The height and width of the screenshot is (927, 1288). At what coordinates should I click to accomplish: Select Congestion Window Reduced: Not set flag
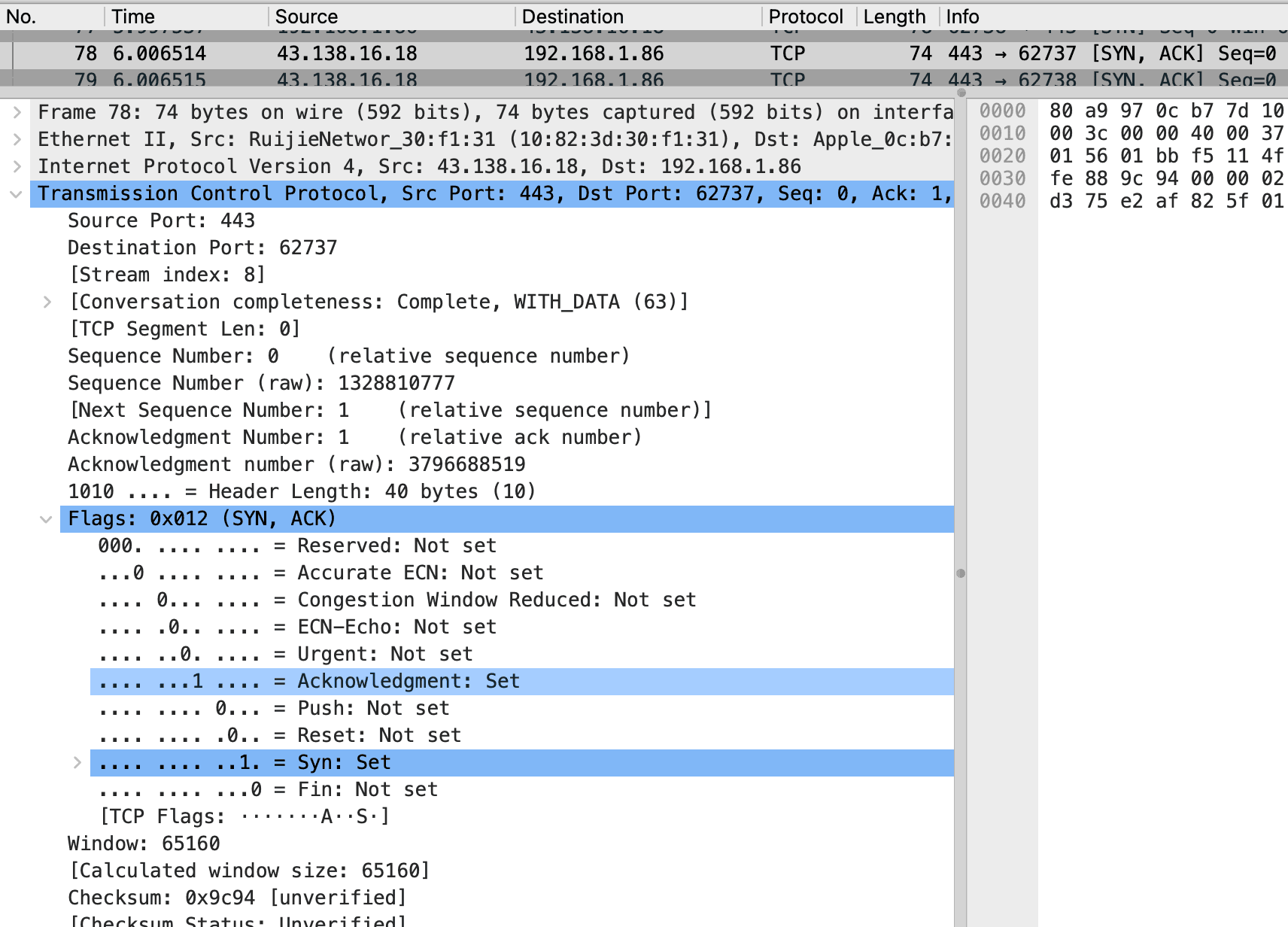tap(397, 600)
